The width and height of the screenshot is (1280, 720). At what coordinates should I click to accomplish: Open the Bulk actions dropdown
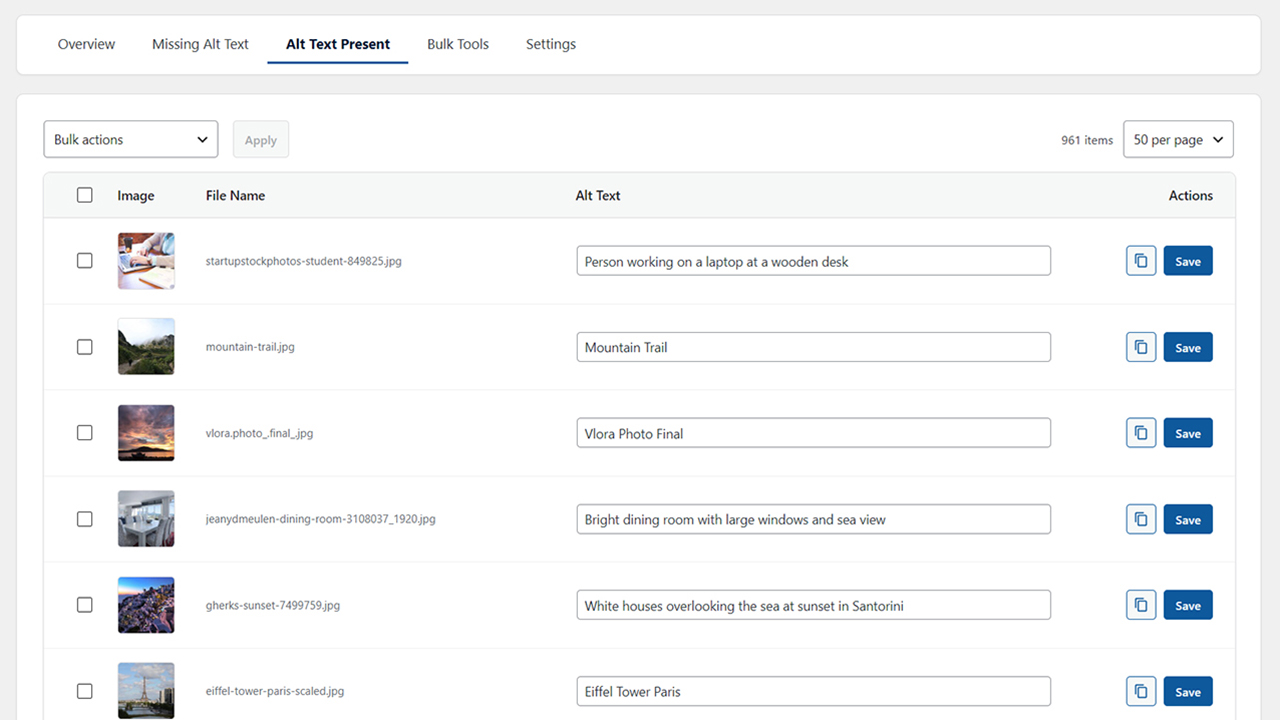(131, 140)
